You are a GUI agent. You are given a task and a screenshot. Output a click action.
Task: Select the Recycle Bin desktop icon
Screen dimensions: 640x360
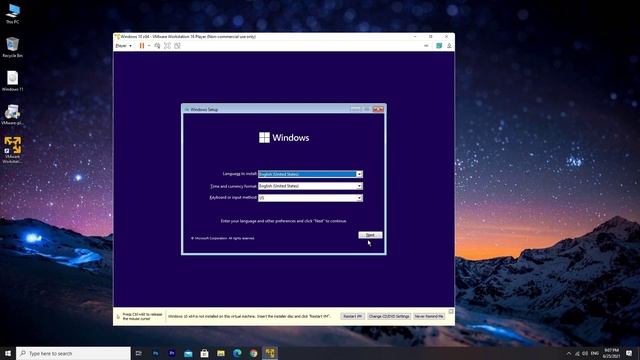click(12, 47)
